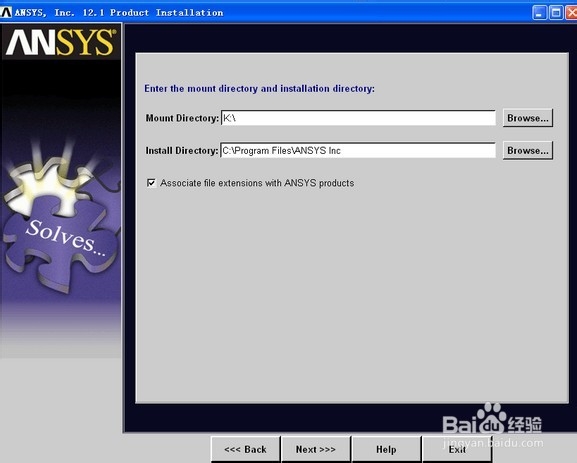Maximize the Product Installation window
Image resolution: width=577 pixels, height=463 pixels.
coord(556,13)
